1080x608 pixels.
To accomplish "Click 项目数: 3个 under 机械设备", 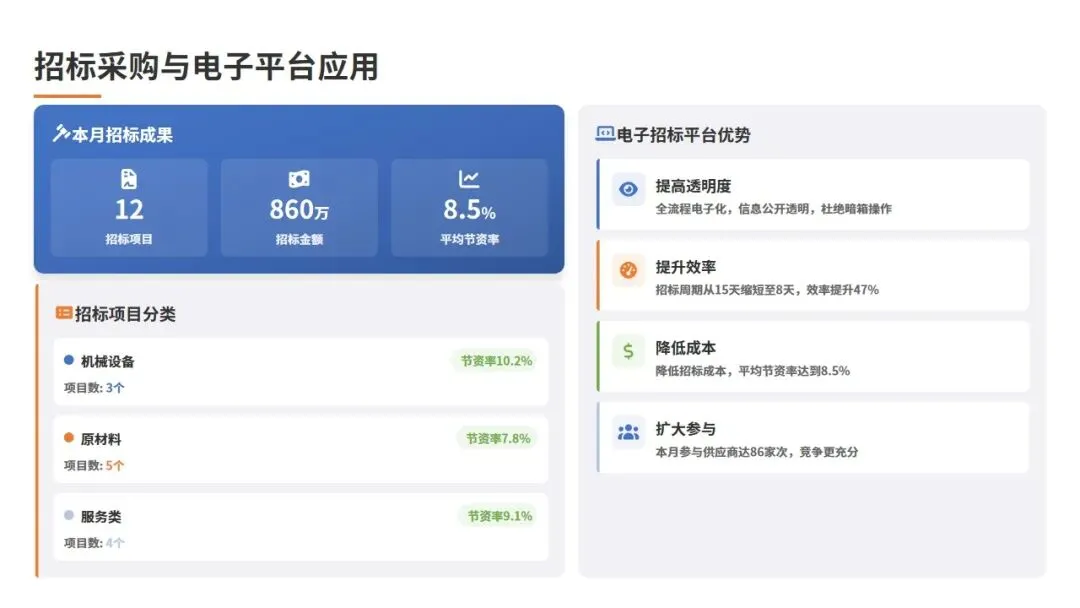I will [x=94, y=388].
